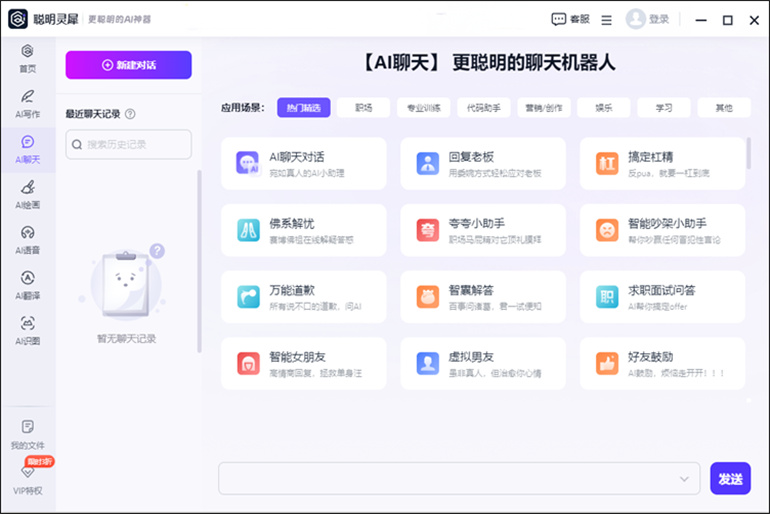Click the 限时折 badge on VIP
Viewport: 770px width, 514px height.
[x=39, y=461]
